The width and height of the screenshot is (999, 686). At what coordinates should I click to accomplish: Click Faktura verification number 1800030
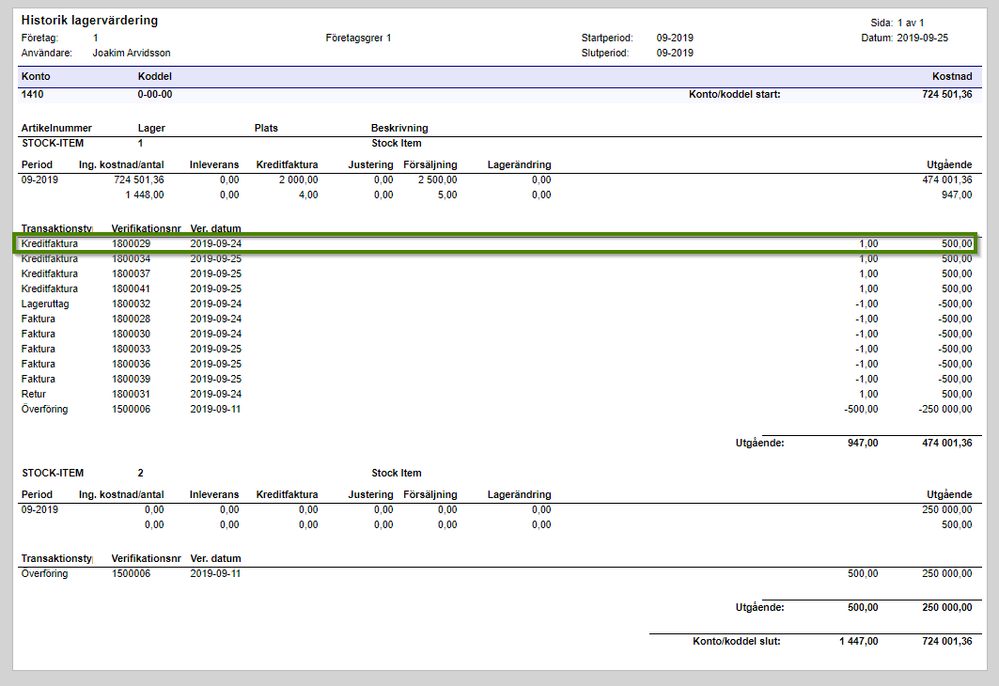coord(131,334)
